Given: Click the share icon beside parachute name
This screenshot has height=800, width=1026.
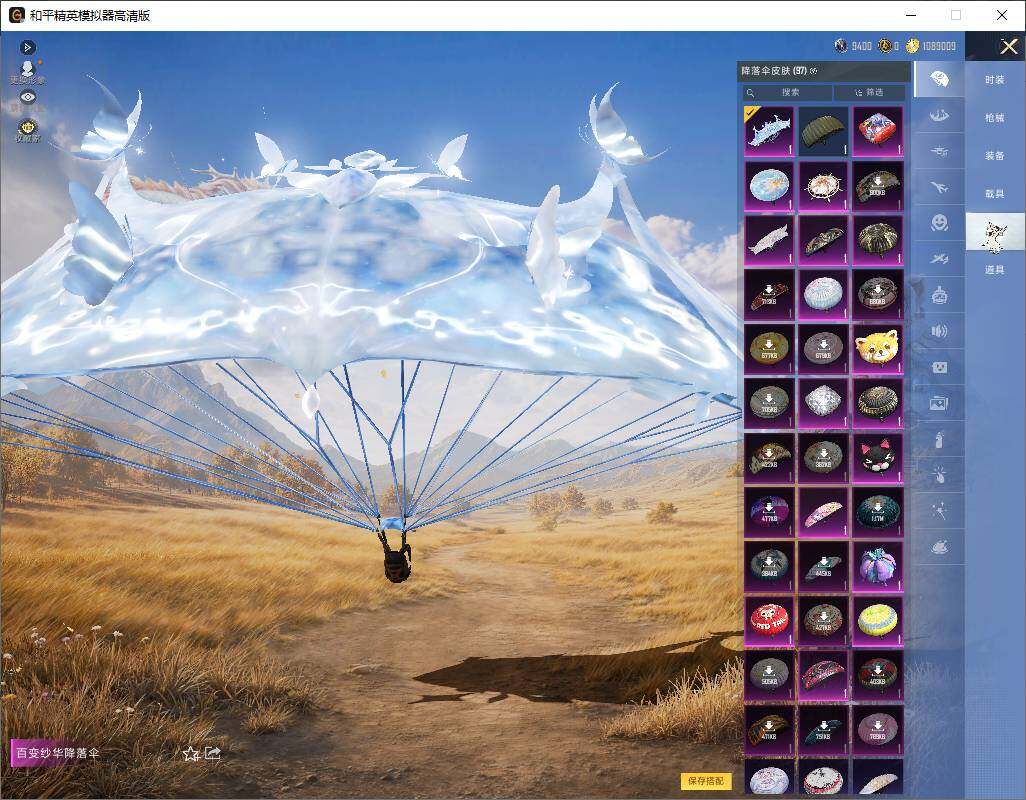Looking at the screenshot, I should coord(213,754).
